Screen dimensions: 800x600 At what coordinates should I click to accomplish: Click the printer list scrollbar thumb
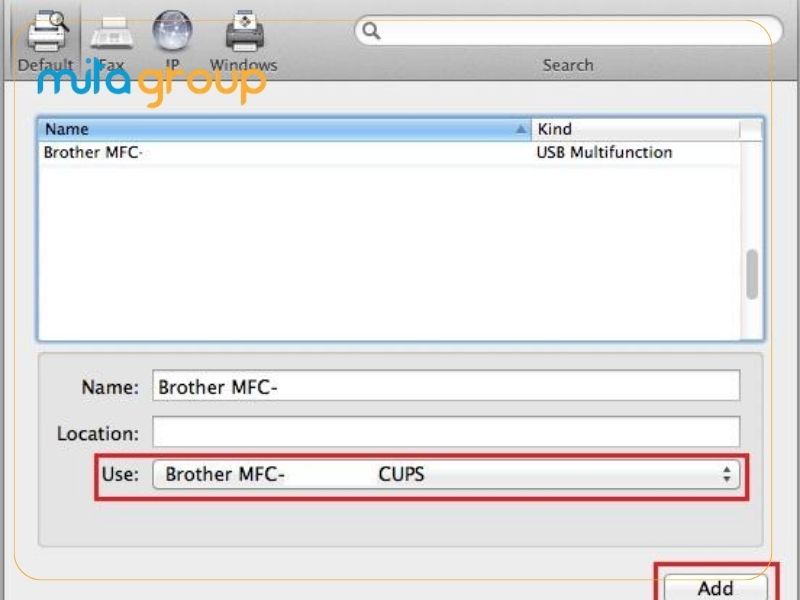coord(752,274)
